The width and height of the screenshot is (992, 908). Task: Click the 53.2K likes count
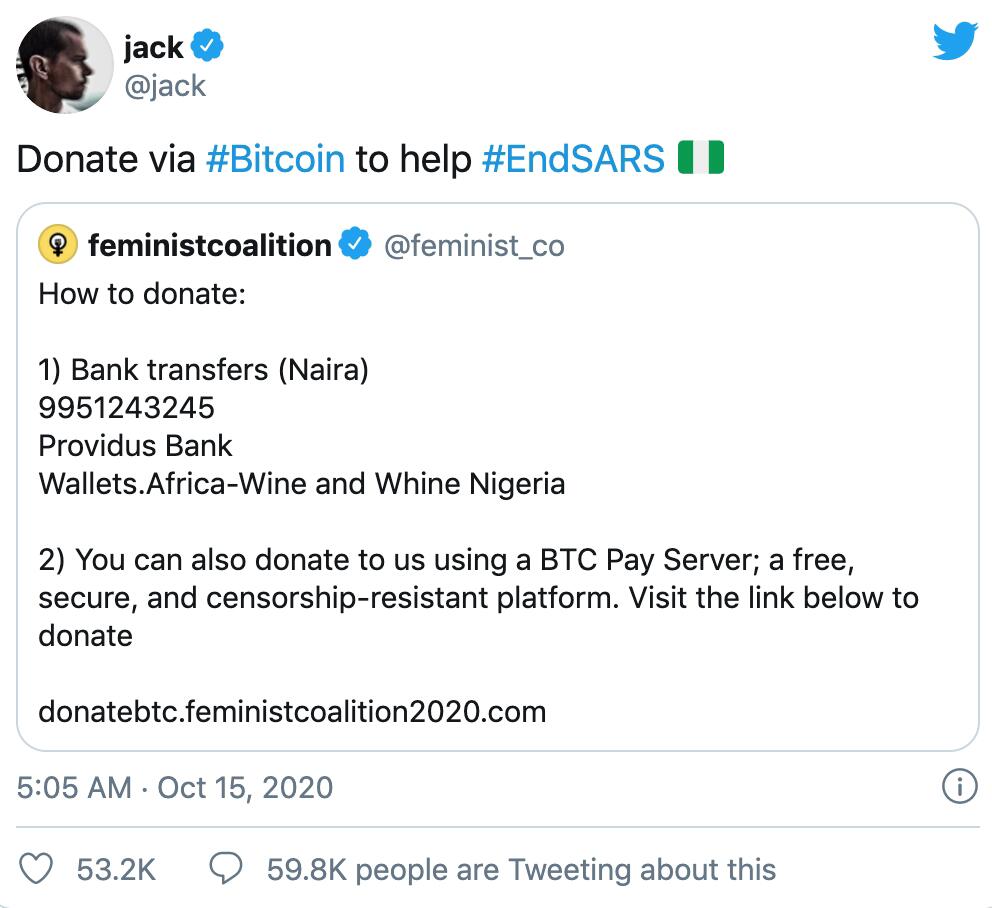tap(116, 869)
